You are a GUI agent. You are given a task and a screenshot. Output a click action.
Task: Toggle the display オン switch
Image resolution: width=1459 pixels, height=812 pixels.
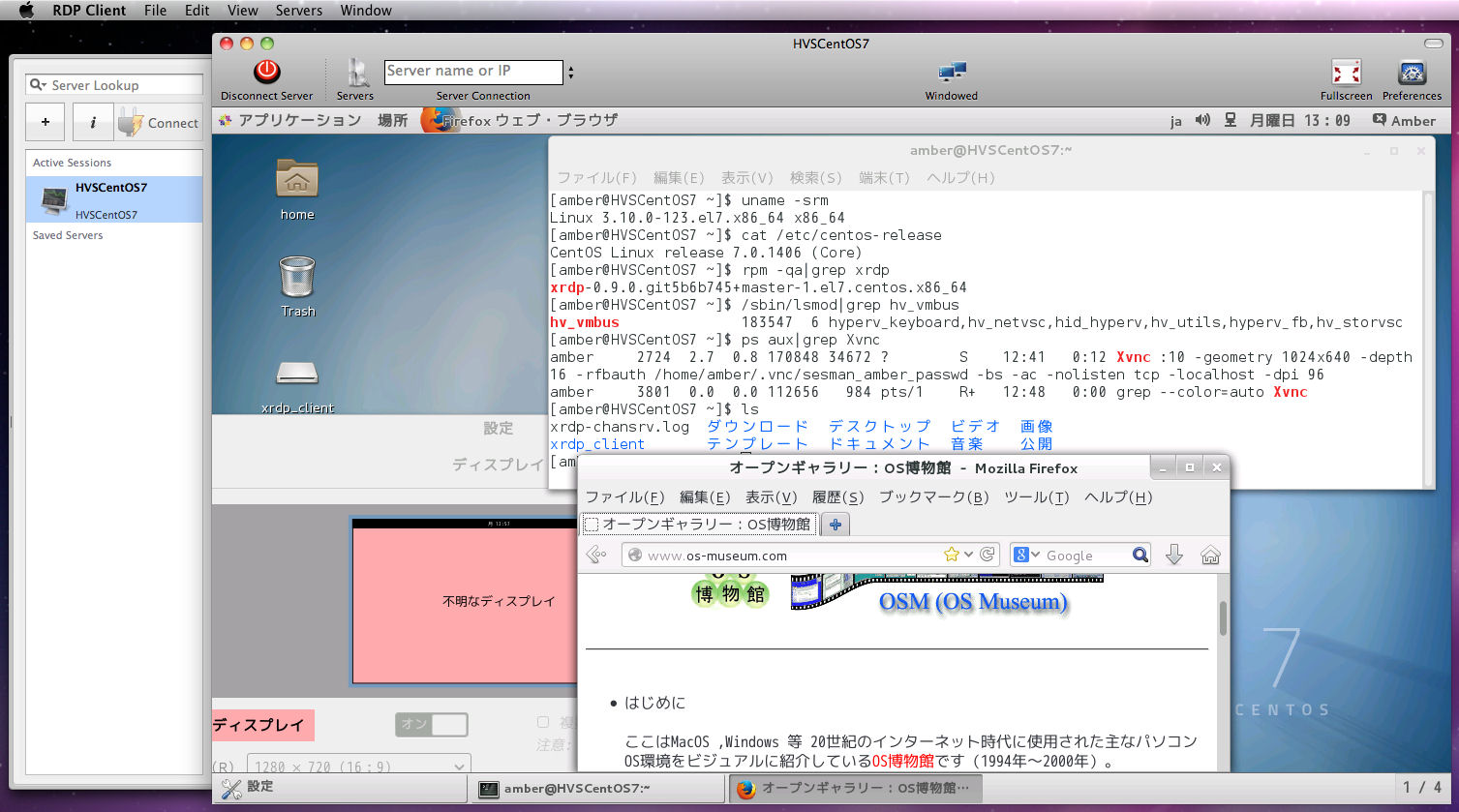432,724
